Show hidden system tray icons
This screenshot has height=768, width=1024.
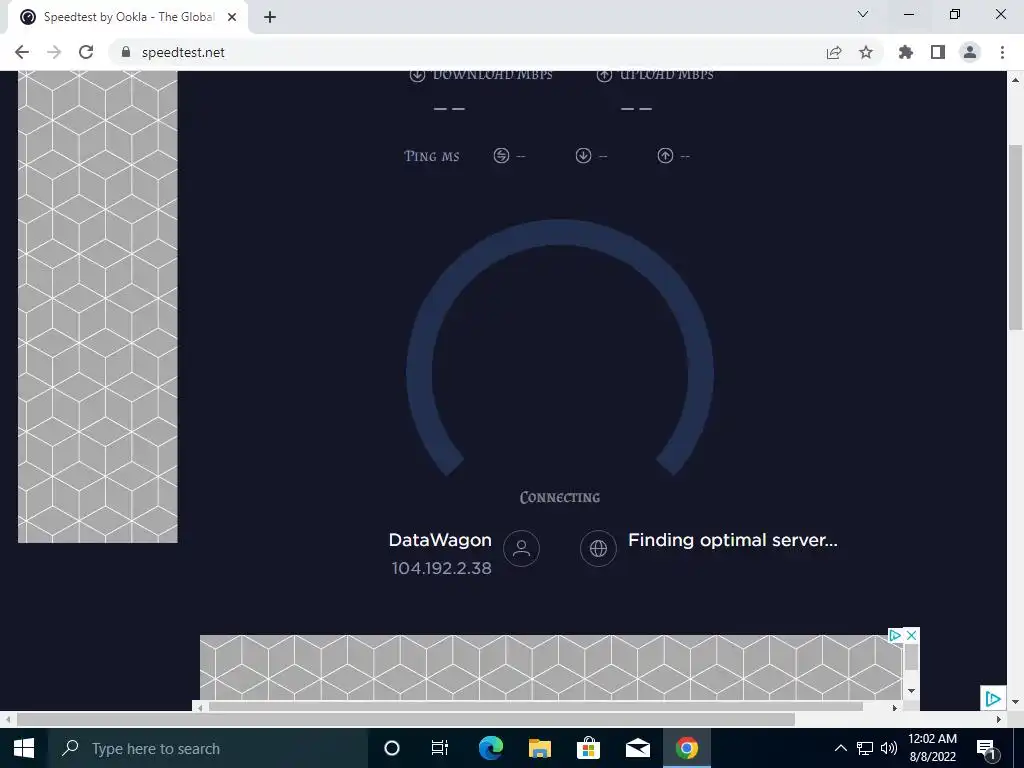coord(840,748)
